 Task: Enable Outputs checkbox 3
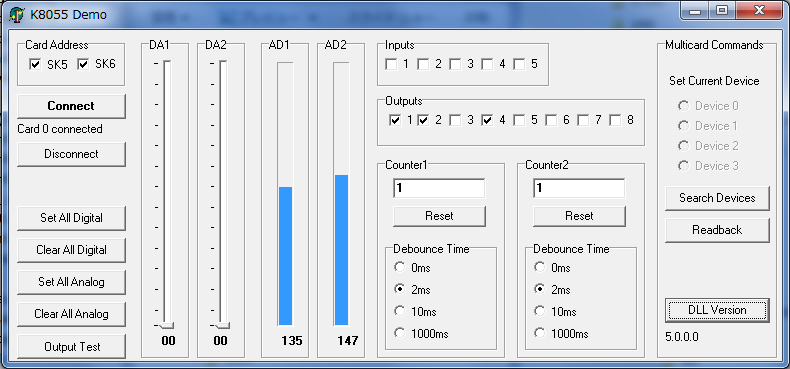click(455, 120)
